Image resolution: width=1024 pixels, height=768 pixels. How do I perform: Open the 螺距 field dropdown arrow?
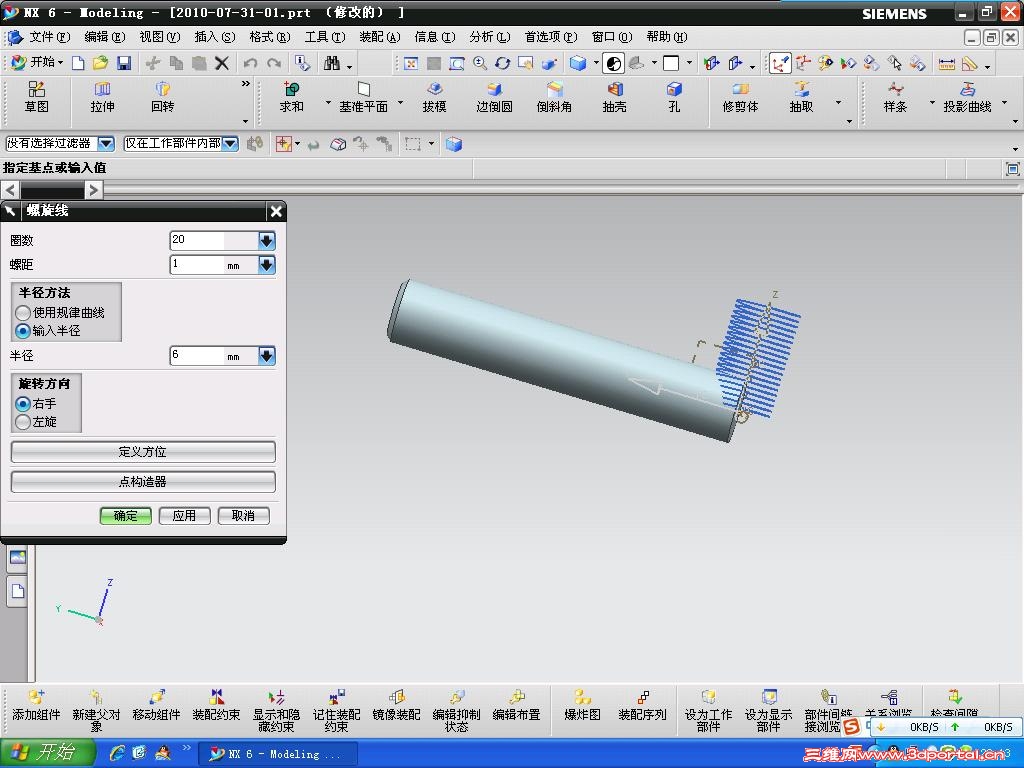[266, 264]
